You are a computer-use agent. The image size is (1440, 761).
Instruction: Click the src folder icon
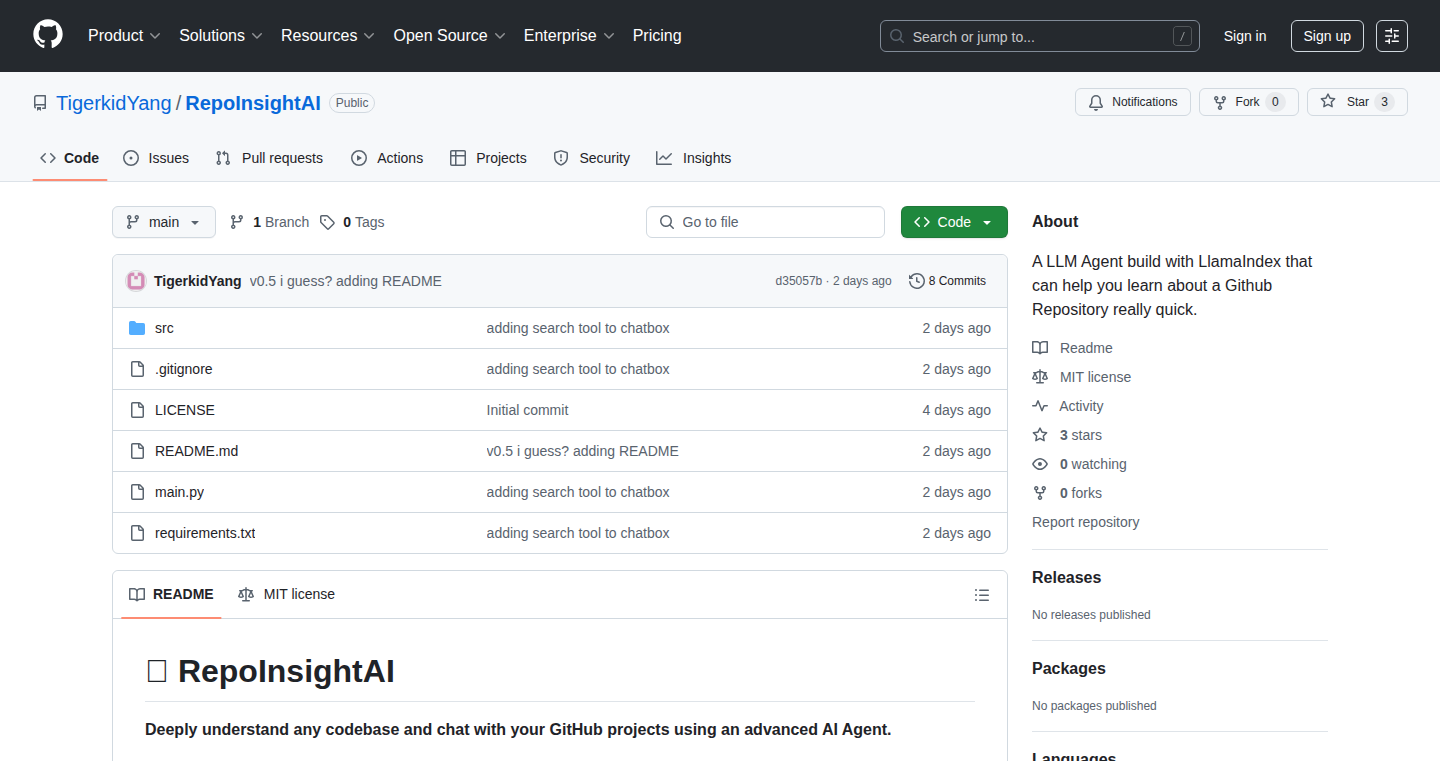point(137,328)
